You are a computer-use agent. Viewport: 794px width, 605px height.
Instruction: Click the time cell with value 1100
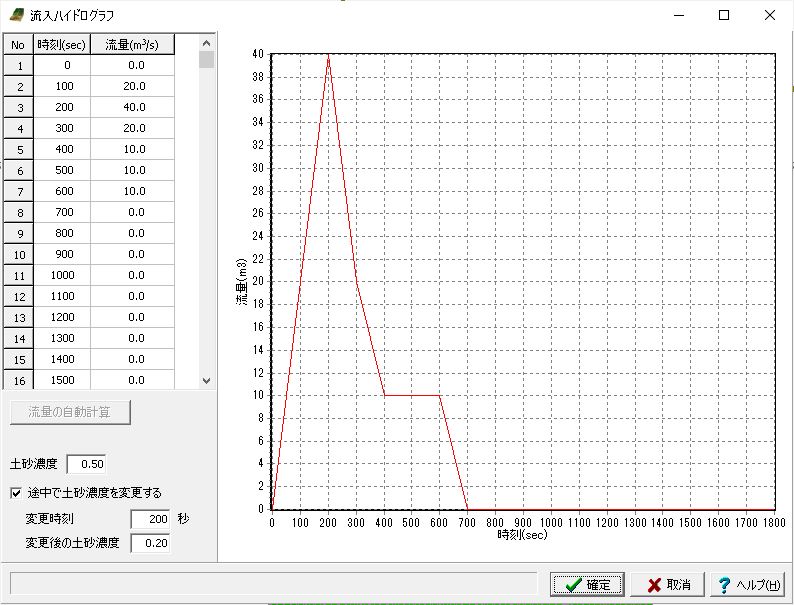[x=62, y=296]
